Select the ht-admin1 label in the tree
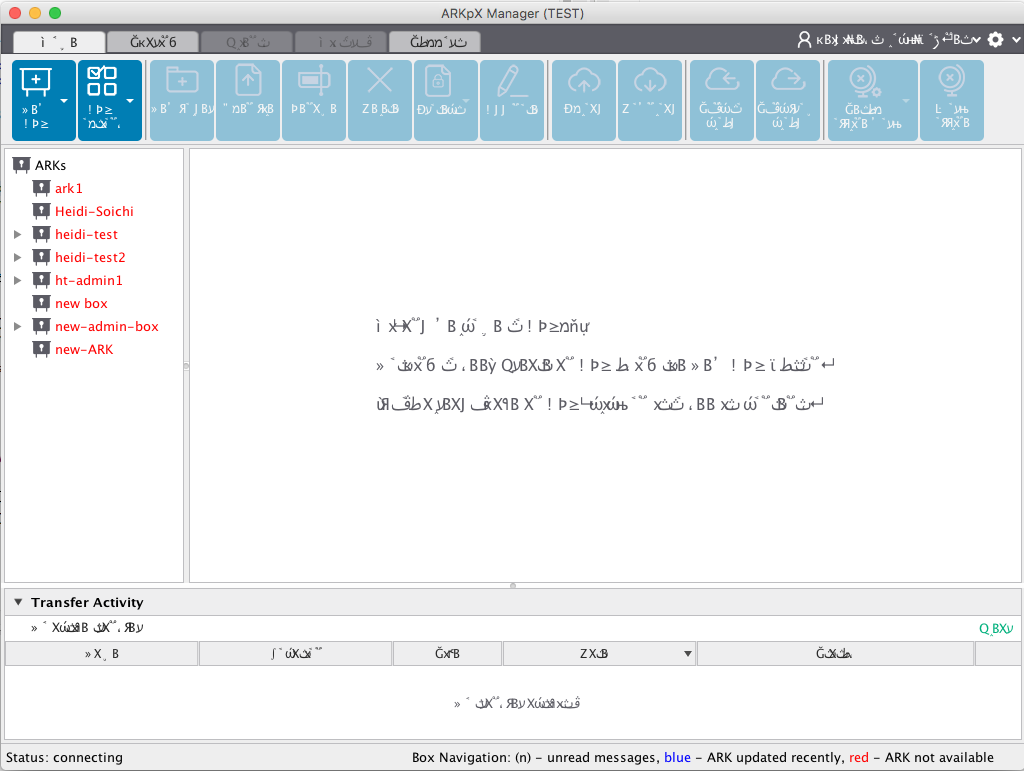The height and width of the screenshot is (771, 1024). (x=89, y=280)
